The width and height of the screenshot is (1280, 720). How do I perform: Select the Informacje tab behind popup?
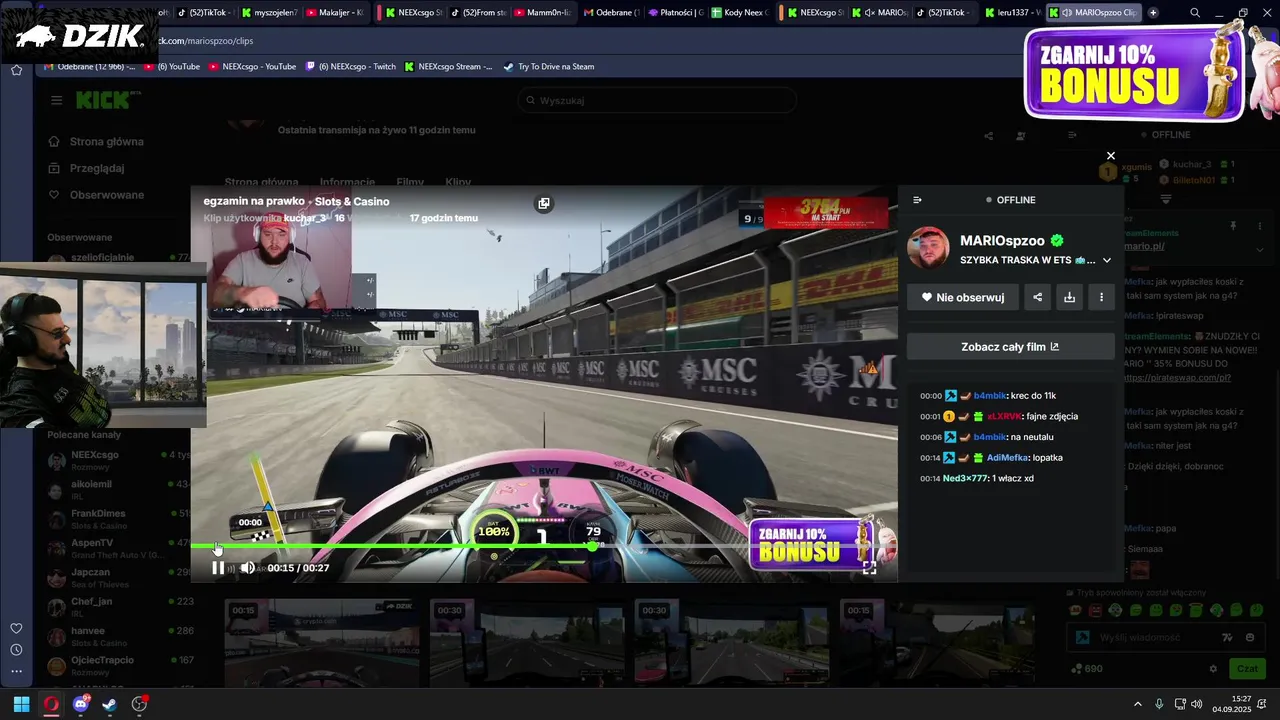click(x=347, y=182)
